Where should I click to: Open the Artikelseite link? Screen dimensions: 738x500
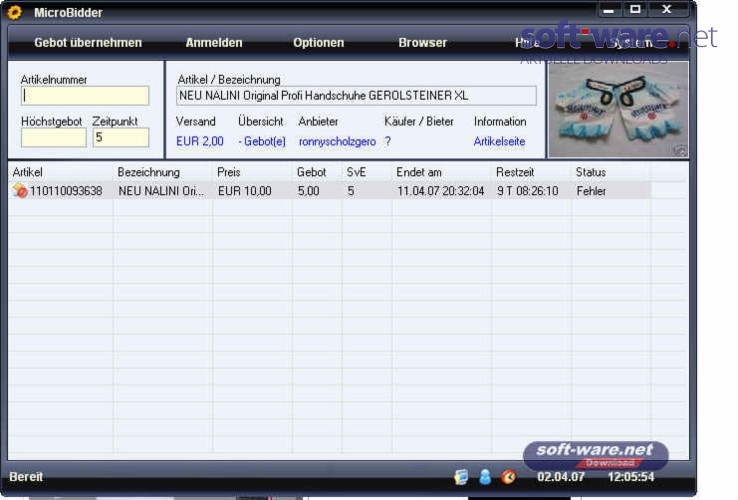pos(499,141)
